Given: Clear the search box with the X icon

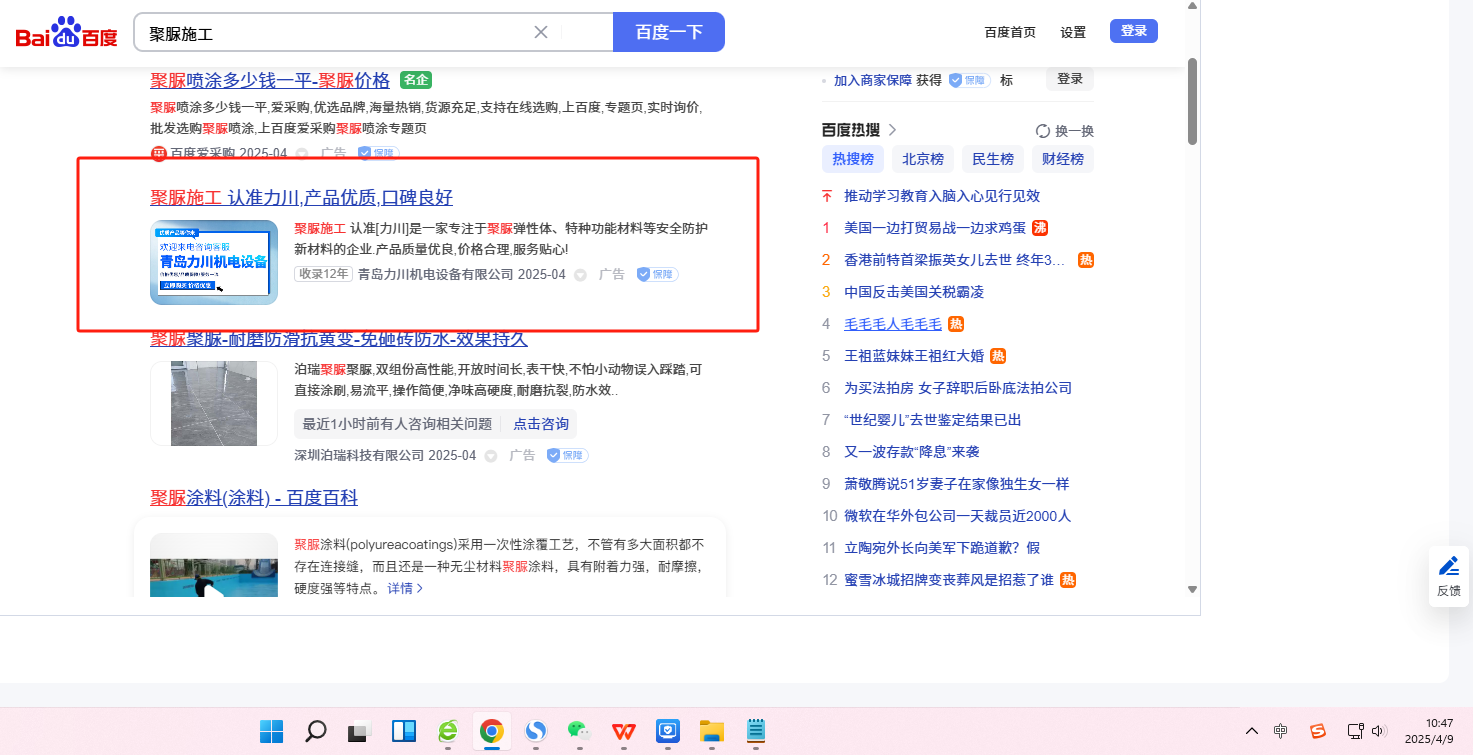Looking at the screenshot, I should (541, 32).
